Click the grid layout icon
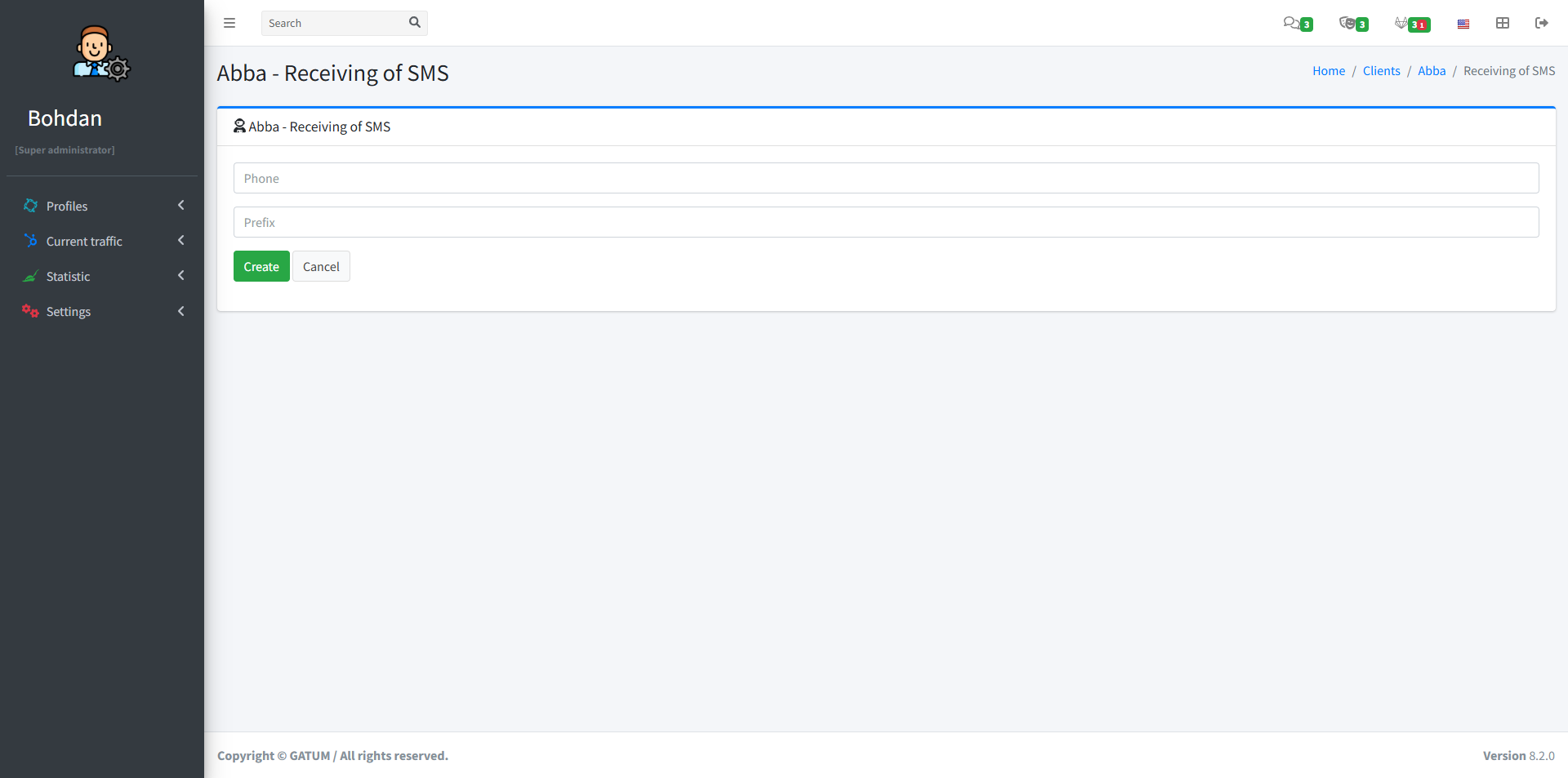Image resolution: width=1568 pixels, height=778 pixels. point(1503,23)
